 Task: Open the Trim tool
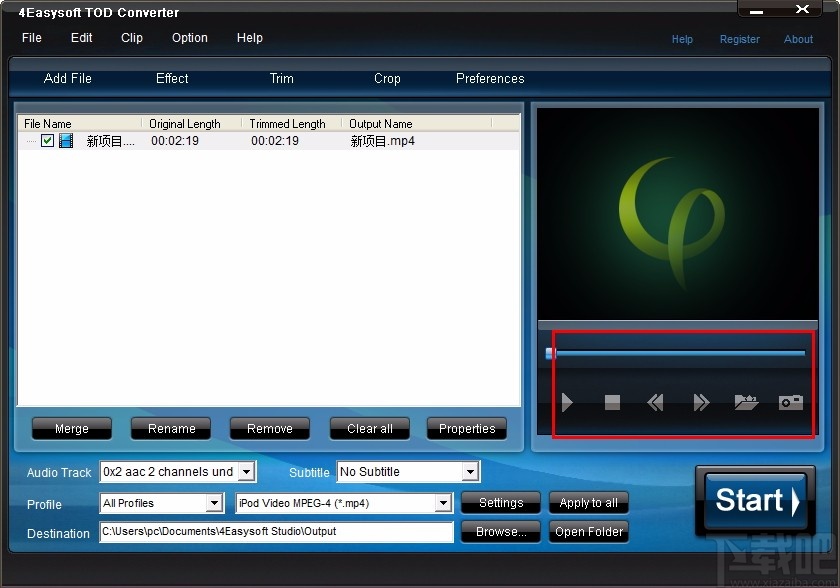281,79
